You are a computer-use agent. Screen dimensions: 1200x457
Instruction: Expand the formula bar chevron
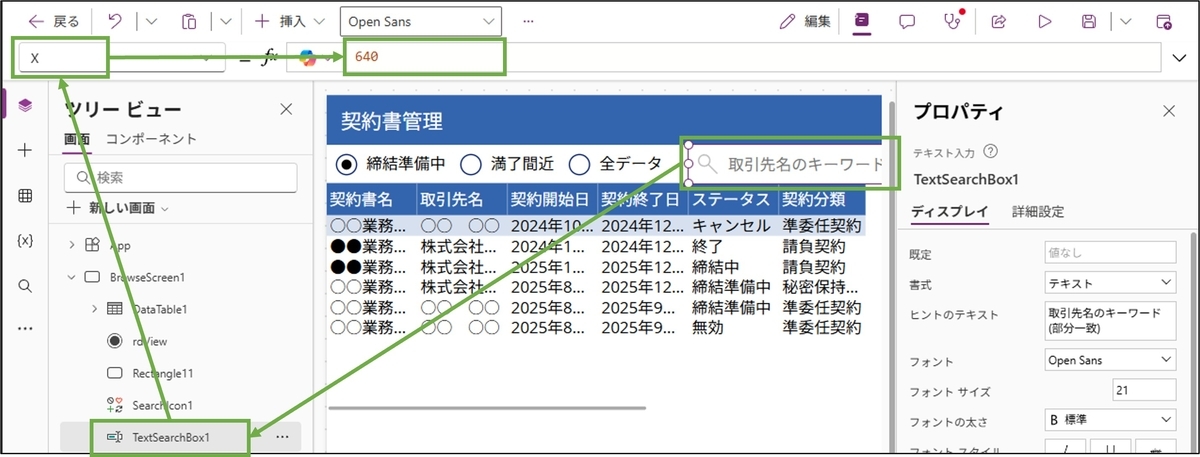pyautogui.click(x=1178, y=58)
